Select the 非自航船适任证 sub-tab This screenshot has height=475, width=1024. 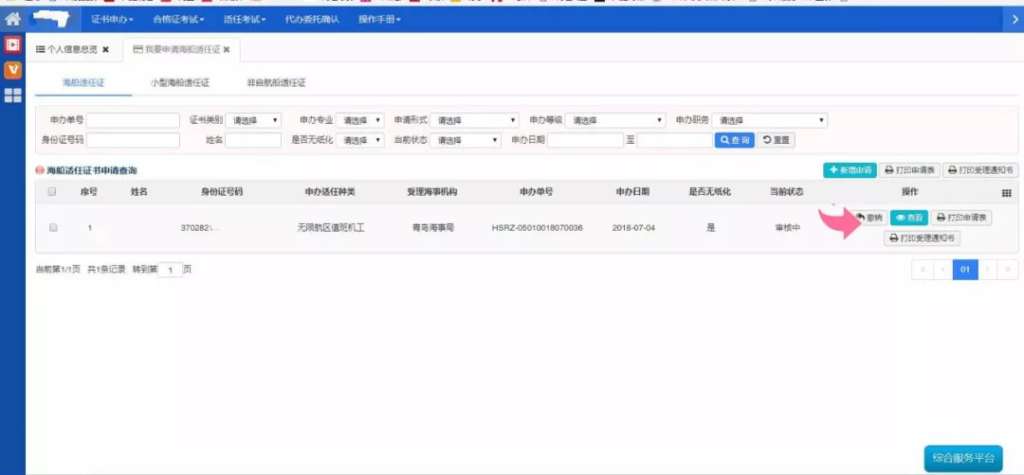click(x=276, y=83)
